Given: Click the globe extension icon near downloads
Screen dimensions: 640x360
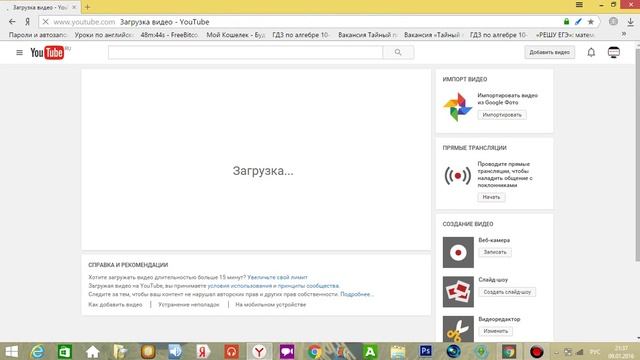Looking at the screenshot, I should coord(613,22).
